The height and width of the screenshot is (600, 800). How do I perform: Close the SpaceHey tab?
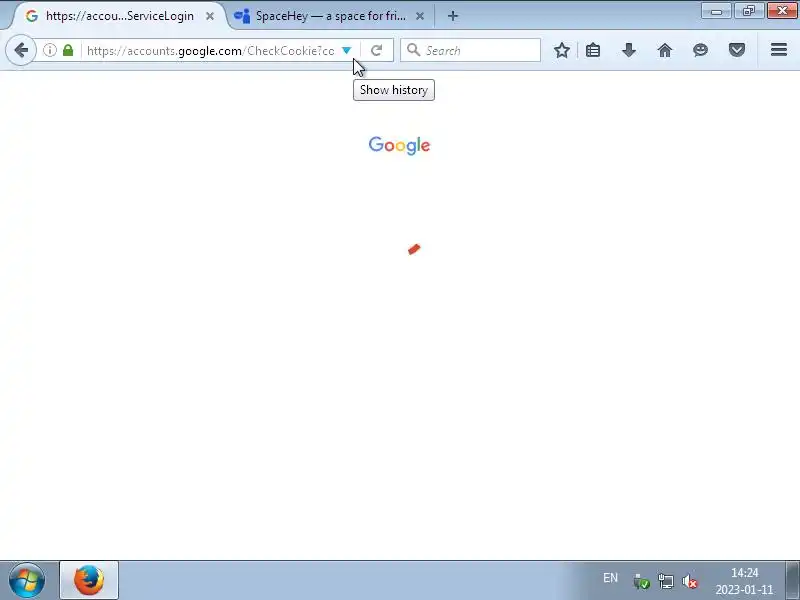pyautogui.click(x=420, y=16)
